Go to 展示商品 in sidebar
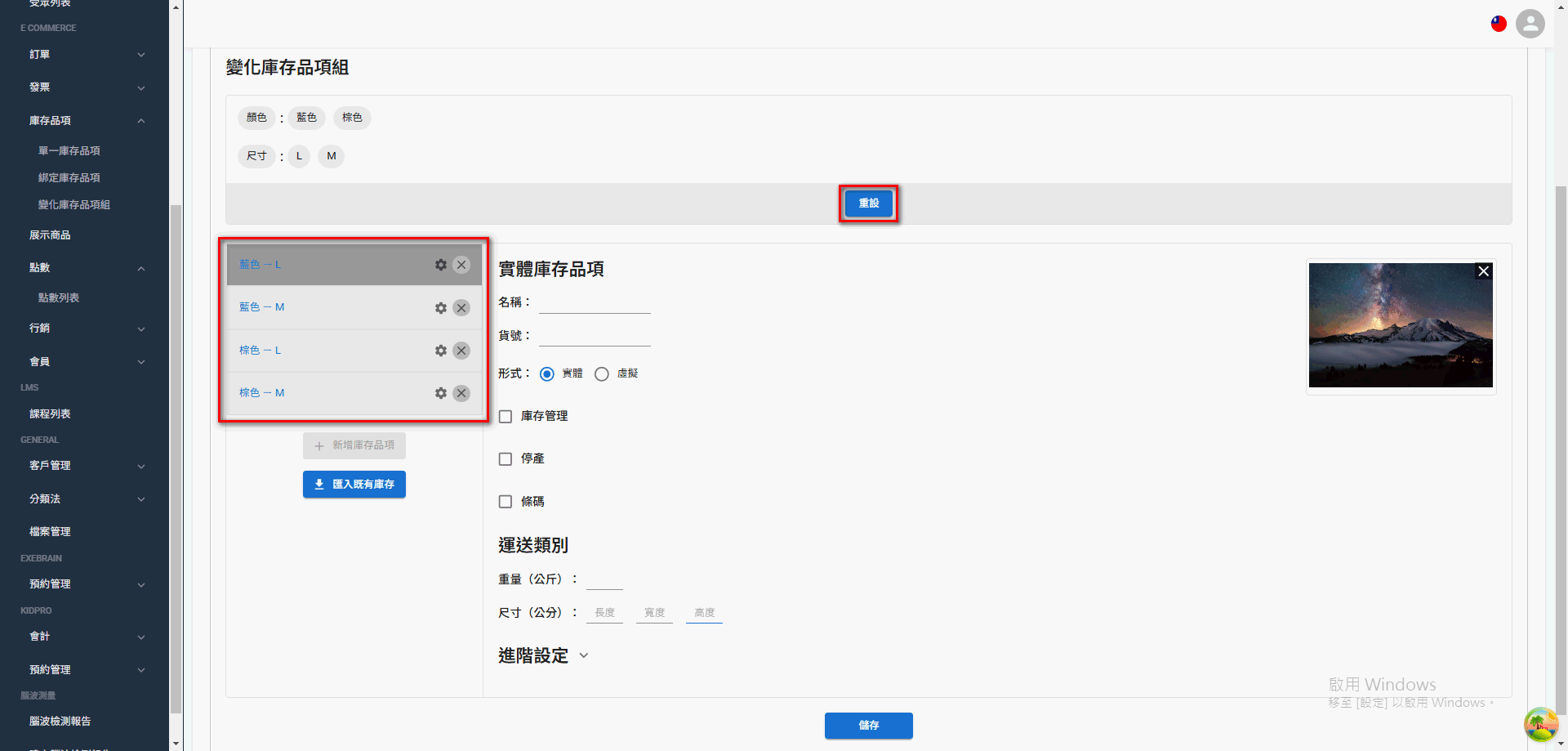Screen dimensions: 1568x751 (x=50, y=235)
